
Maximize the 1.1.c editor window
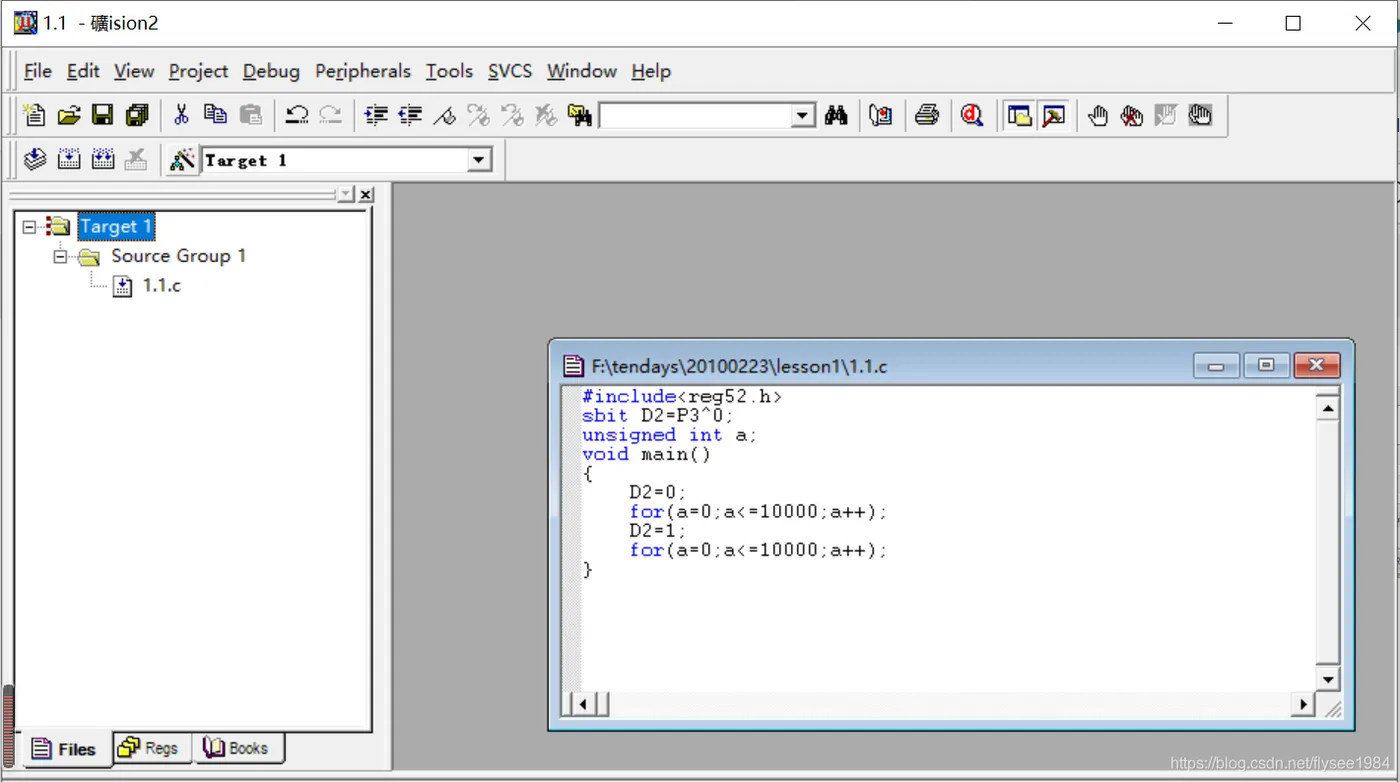pyautogui.click(x=1266, y=365)
